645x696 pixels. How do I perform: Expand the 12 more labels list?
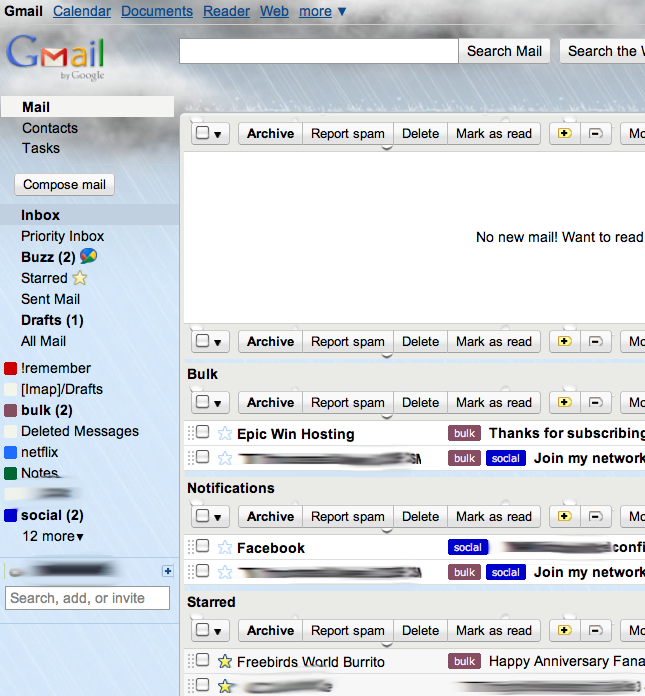pos(53,536)
